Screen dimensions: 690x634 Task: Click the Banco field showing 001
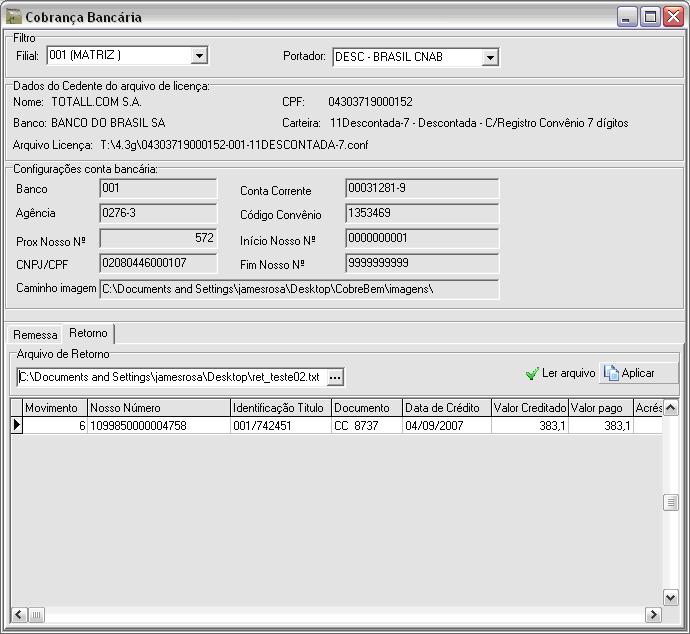coord(158,188)
